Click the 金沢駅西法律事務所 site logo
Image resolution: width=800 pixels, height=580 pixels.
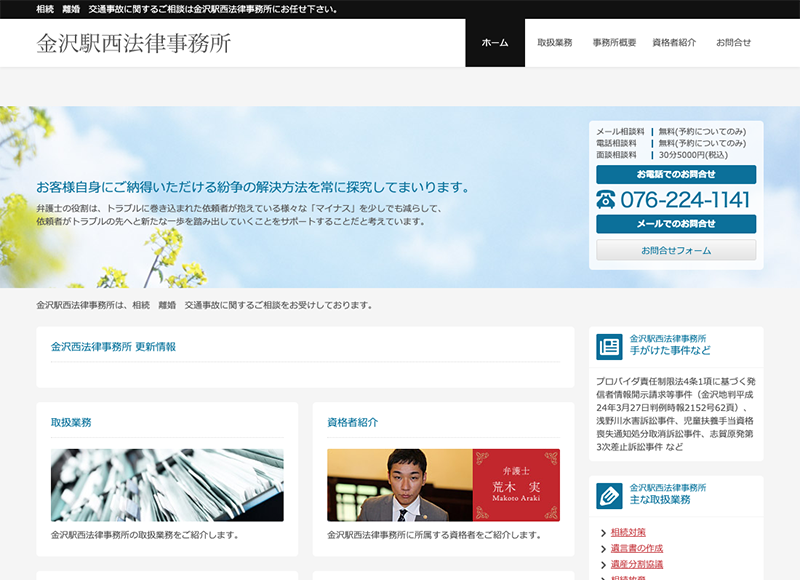tap(134, 43)
